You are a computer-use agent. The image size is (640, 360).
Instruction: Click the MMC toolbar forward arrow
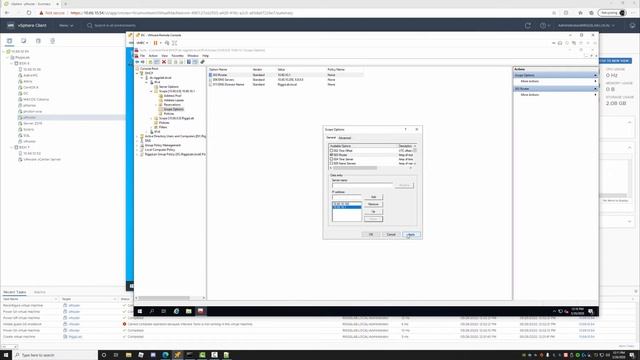pos(142,62)
